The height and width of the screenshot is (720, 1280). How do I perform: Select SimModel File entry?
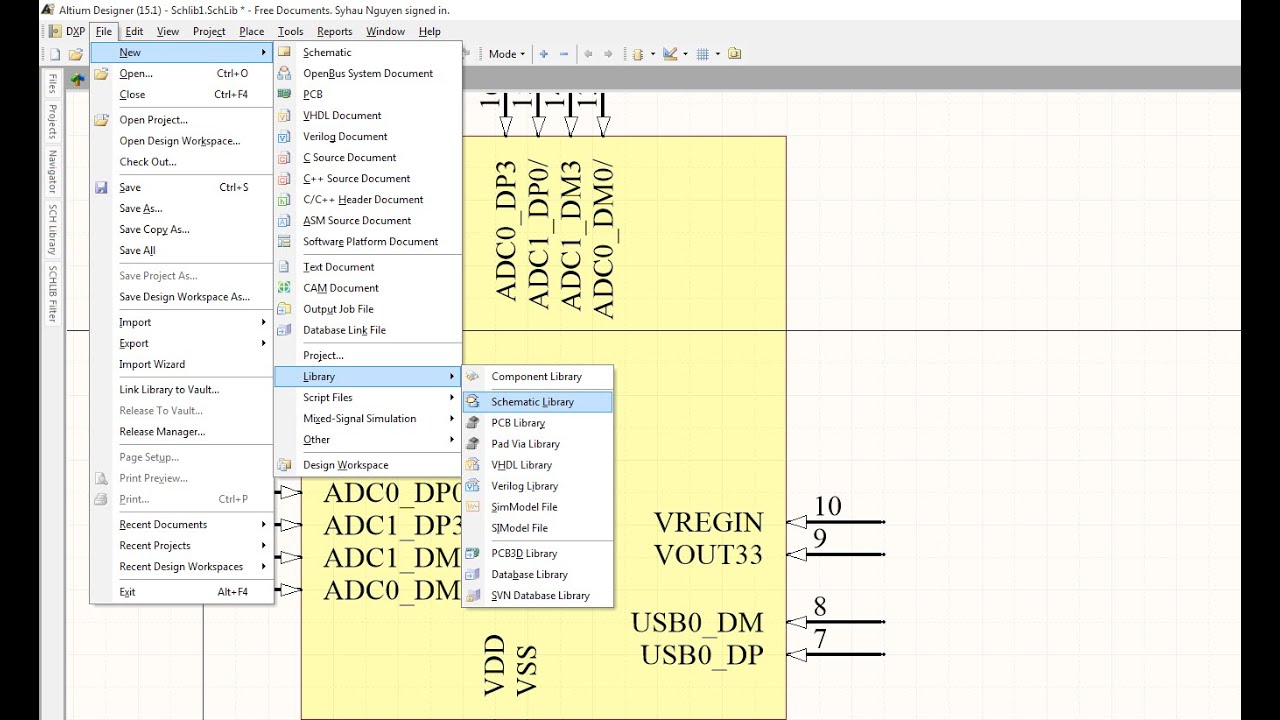pos(538,507)
